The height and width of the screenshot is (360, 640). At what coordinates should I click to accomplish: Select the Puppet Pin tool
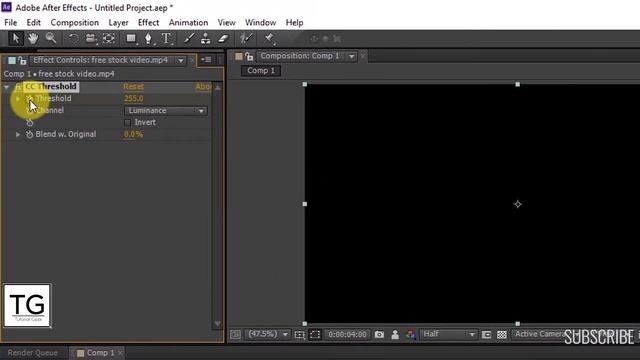point(269,39)
